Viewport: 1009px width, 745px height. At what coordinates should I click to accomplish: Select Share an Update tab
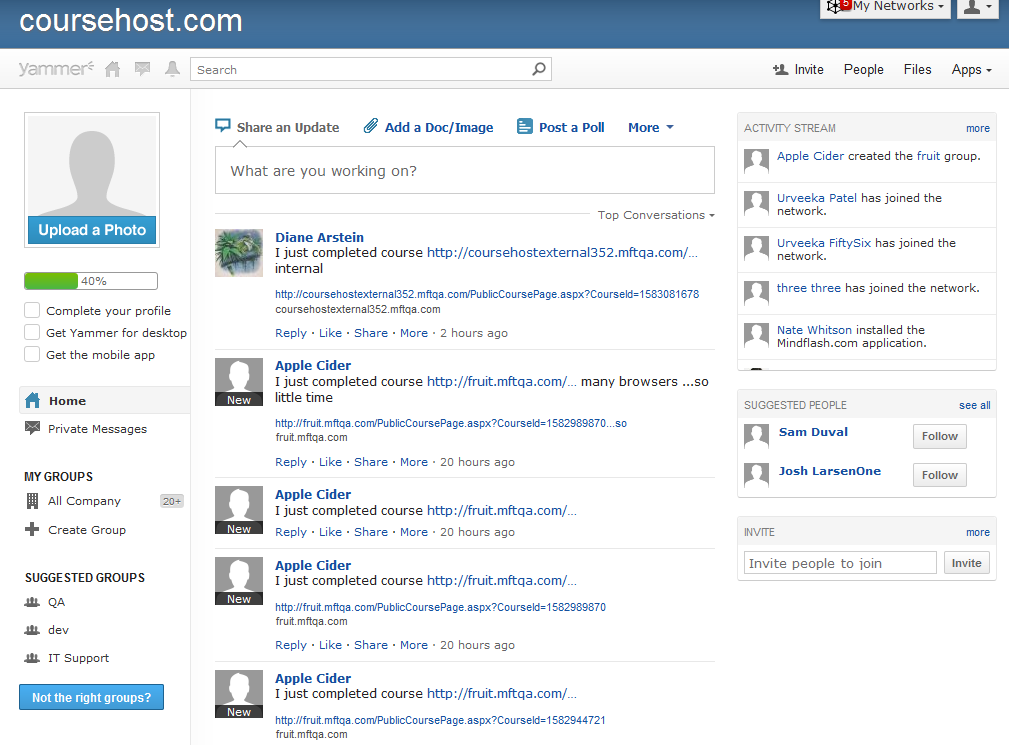point(288,127)
